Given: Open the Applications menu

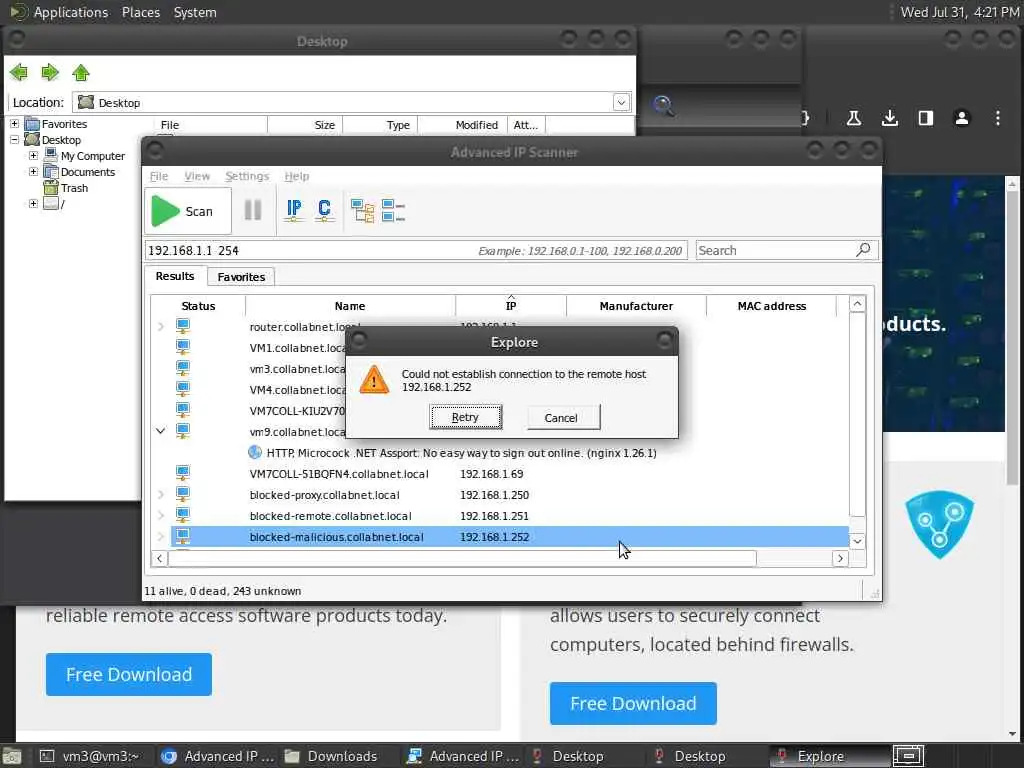Looking at the screenshot, I should tap(71, 12).
